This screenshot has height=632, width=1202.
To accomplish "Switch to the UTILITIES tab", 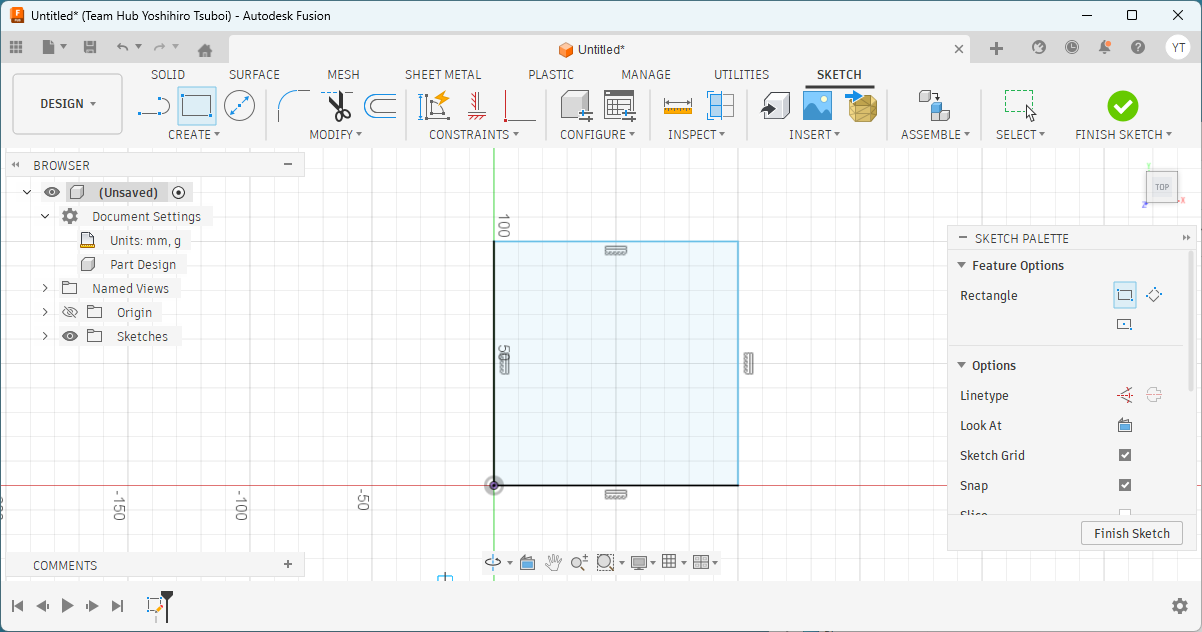I will pos(741,74).
